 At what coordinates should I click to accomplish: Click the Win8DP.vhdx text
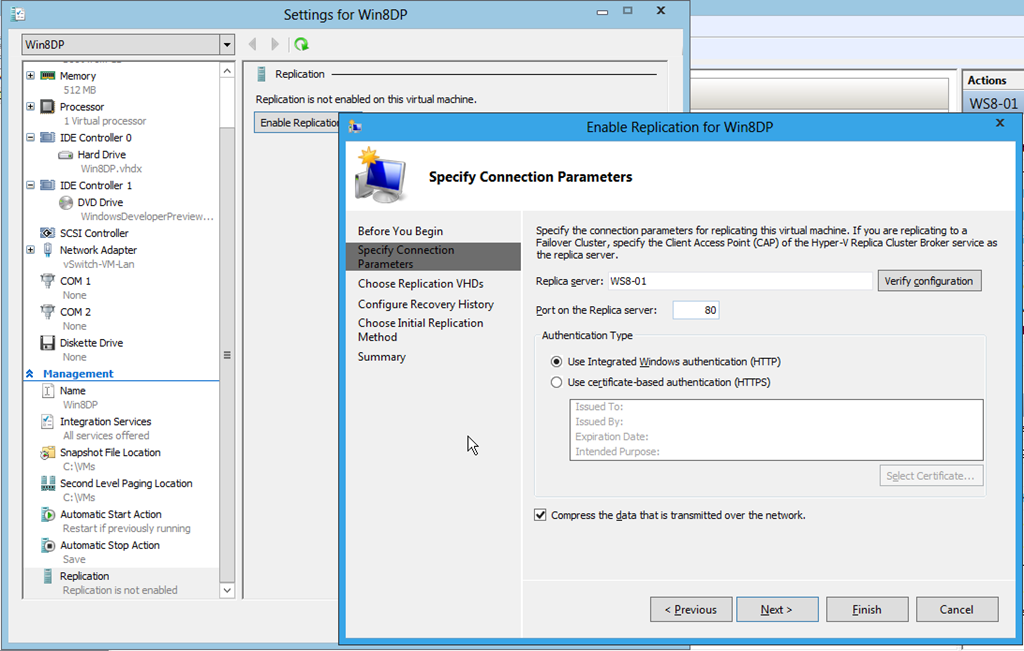(x=111, y=168)
